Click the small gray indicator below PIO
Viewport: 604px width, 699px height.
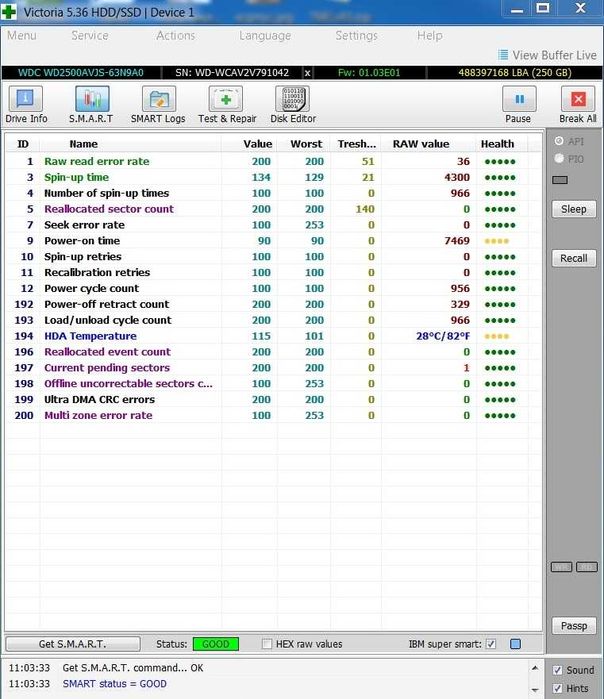(x=560, y=180)
